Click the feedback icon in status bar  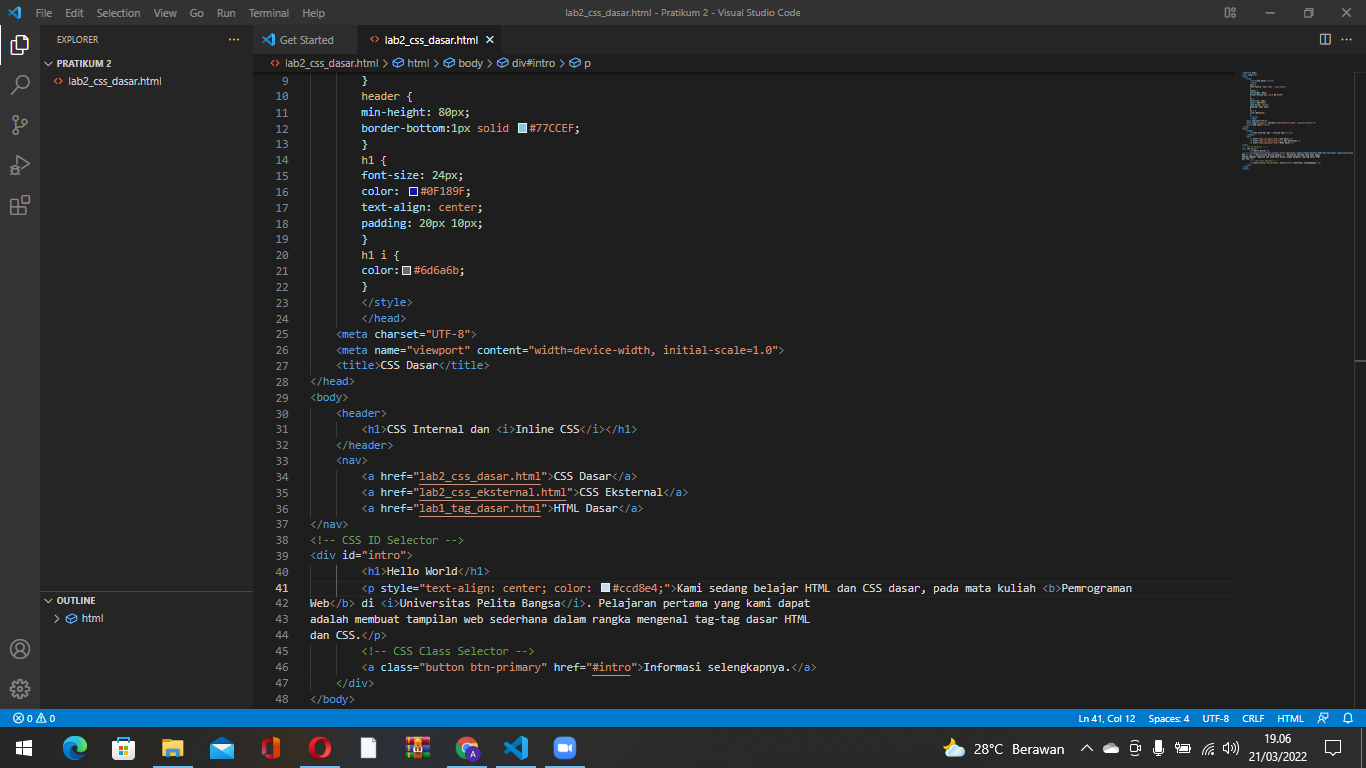tap(1324, 718)
